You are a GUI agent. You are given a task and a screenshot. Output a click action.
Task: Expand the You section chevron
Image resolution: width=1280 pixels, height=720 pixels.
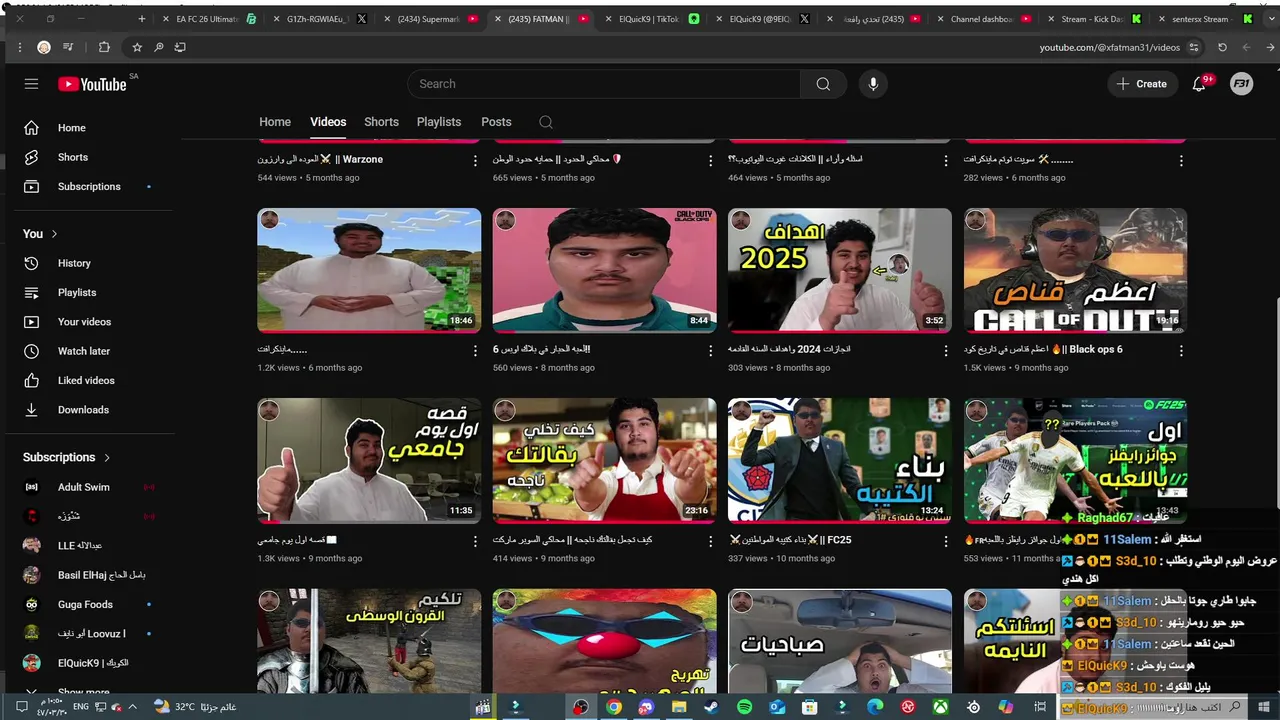tap(54, 234)
